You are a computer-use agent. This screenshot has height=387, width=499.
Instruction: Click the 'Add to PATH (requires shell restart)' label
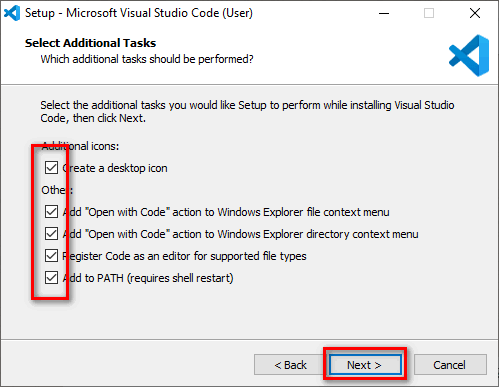(x=148, y=278)
